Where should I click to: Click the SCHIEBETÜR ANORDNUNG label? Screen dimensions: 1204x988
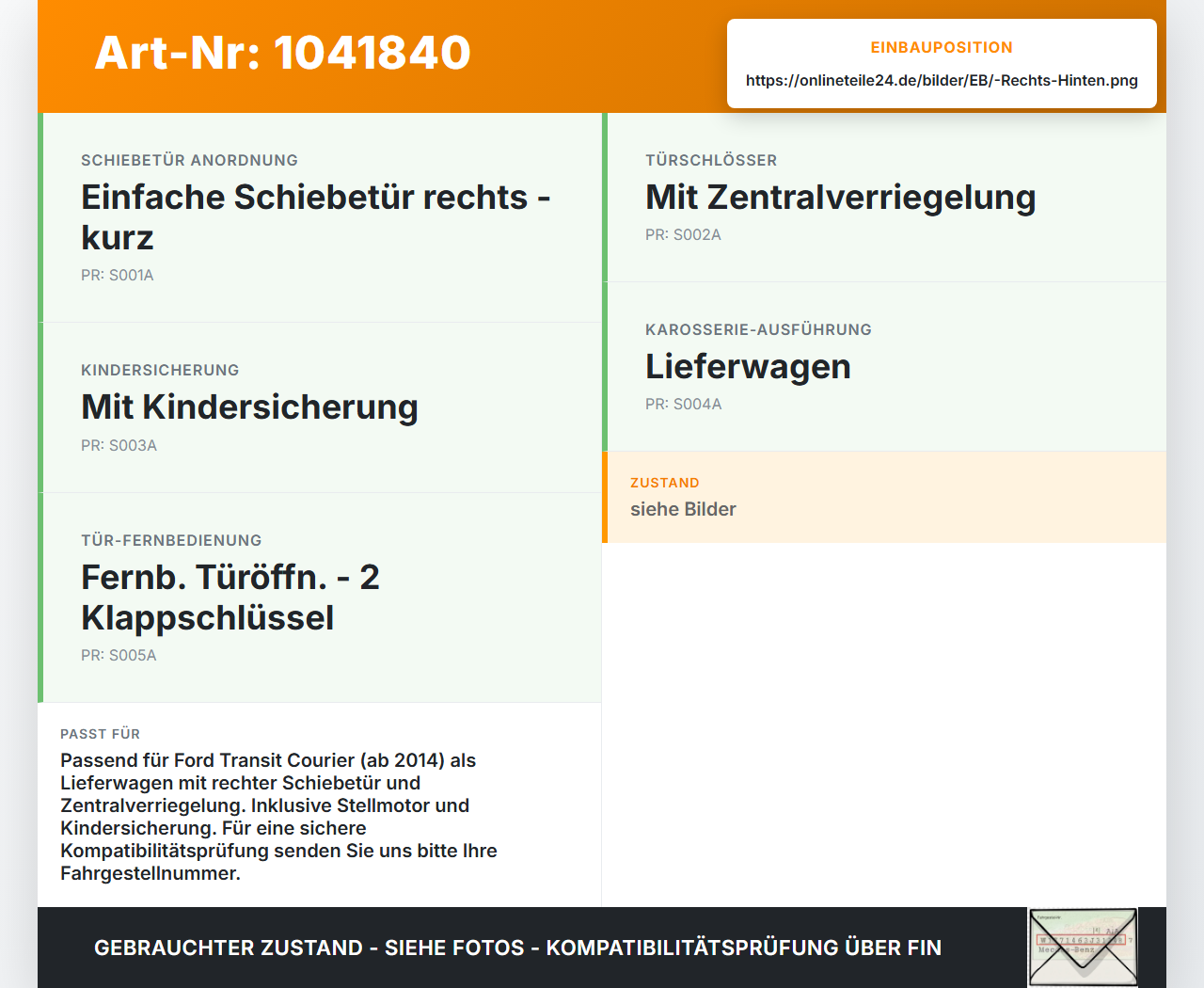(189, 160)
